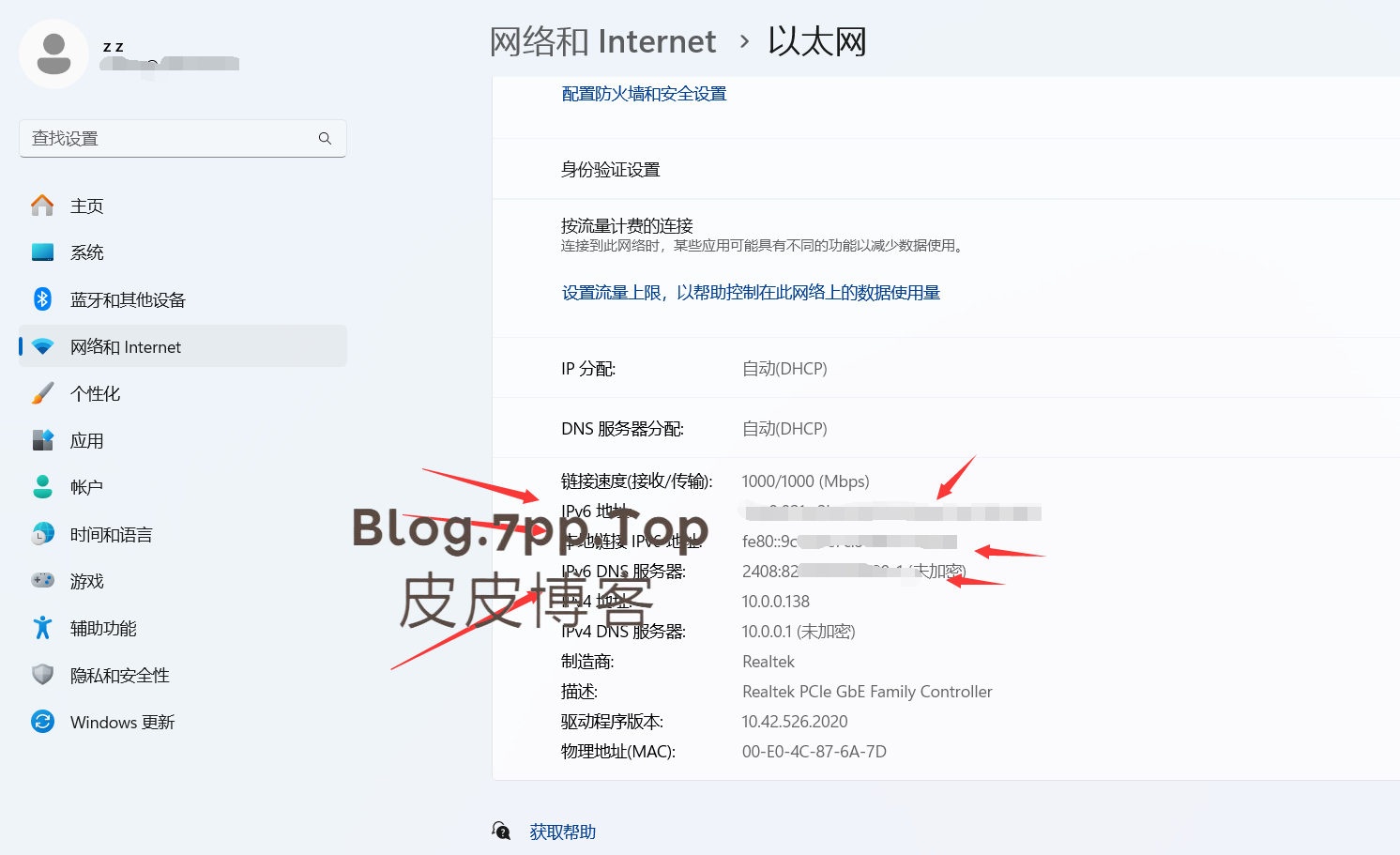Viewport: 1400px width, 855px height.
Task: Click the Privacy and security shield icon
Action: coord(42,675)
